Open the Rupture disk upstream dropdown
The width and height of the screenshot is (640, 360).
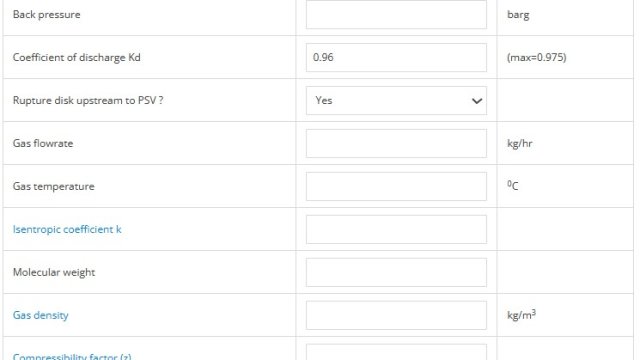coord(396,100)
